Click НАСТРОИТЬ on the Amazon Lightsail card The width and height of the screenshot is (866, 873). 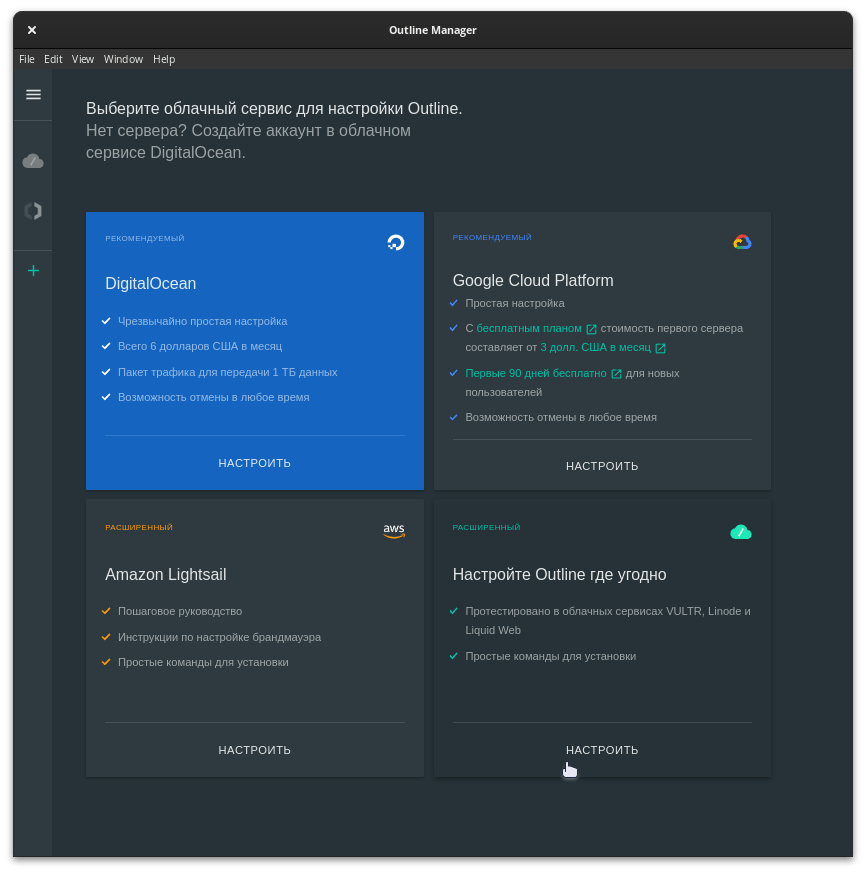pyautogui.click(x=255, y=750)
